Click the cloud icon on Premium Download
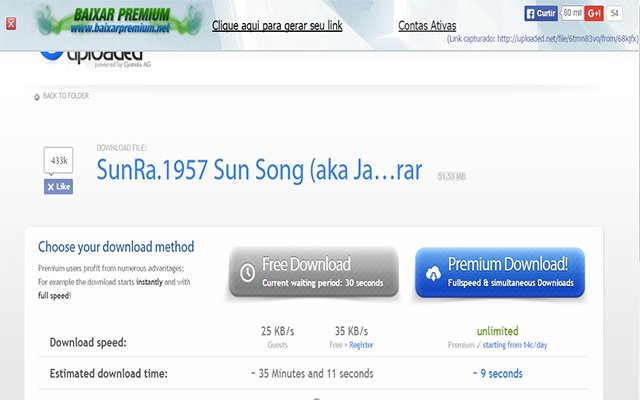The image size is (640, 400). [433, 273]
